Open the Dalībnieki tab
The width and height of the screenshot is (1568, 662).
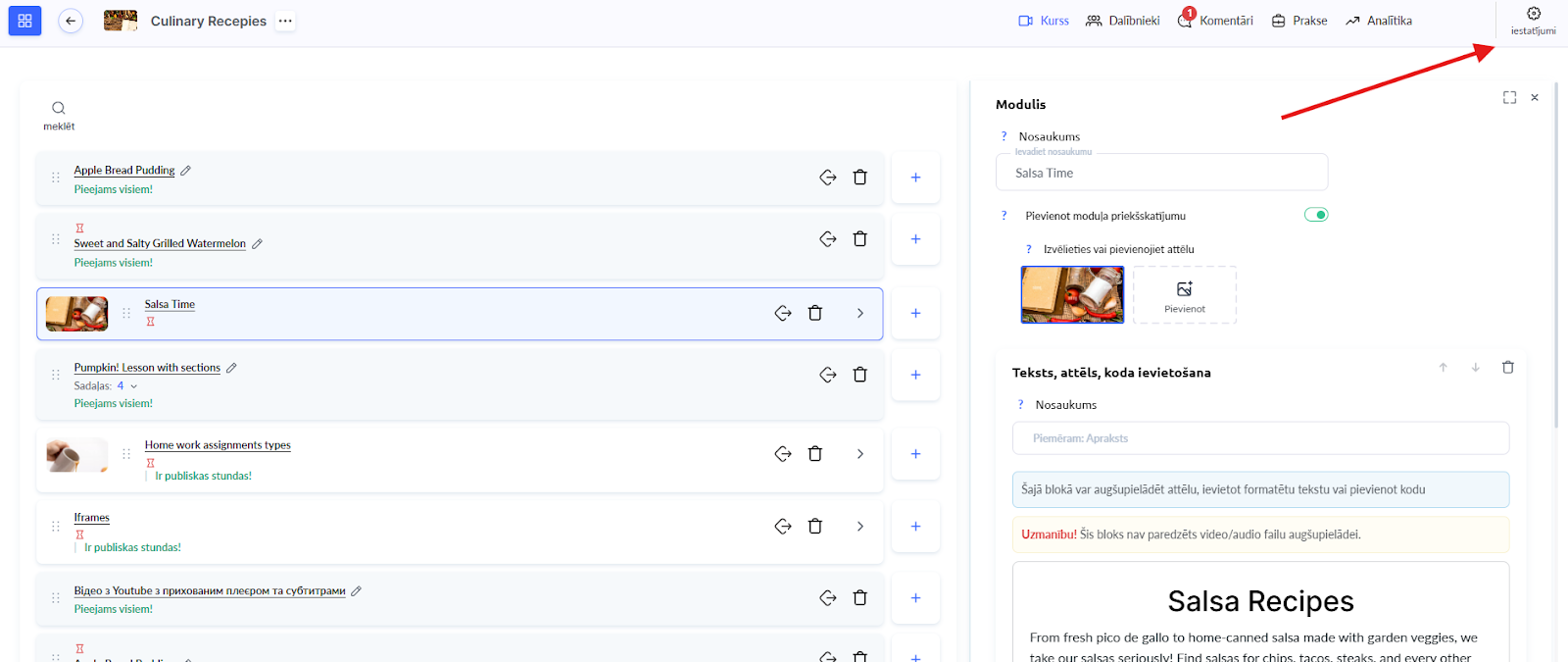[1123, 21]
